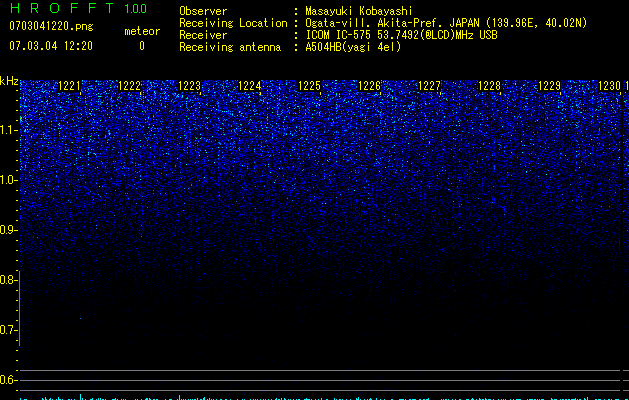Viewport: 629px width, 400px height.
Task: Select the Ogata-vill. Akita-Pref. JAPAN location text
Action: (x=446, y=23)
